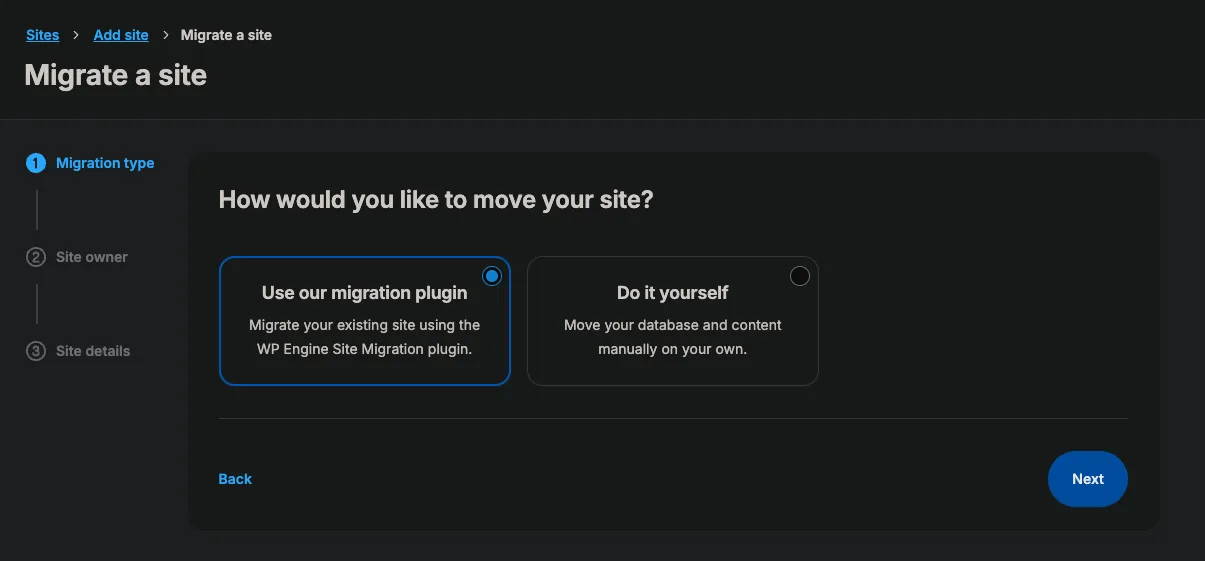Image resolution: width=1205 pixels, height=561 pixels.
Task: Choose the Do it yourself card title
Action: coord(672,293)
